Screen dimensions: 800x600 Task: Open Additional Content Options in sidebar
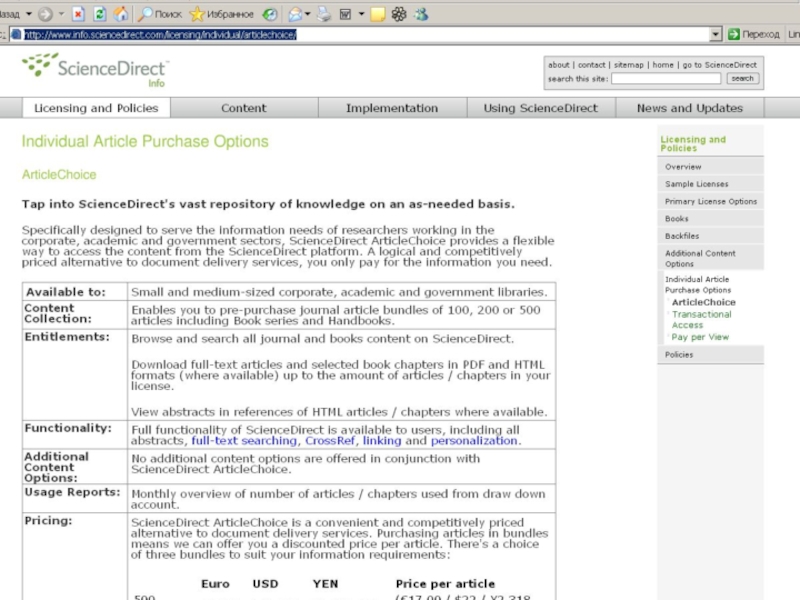(x=710, y=259)
